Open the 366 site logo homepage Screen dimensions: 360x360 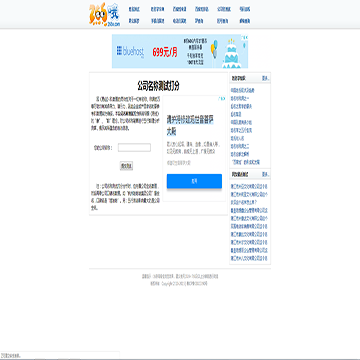105,15
